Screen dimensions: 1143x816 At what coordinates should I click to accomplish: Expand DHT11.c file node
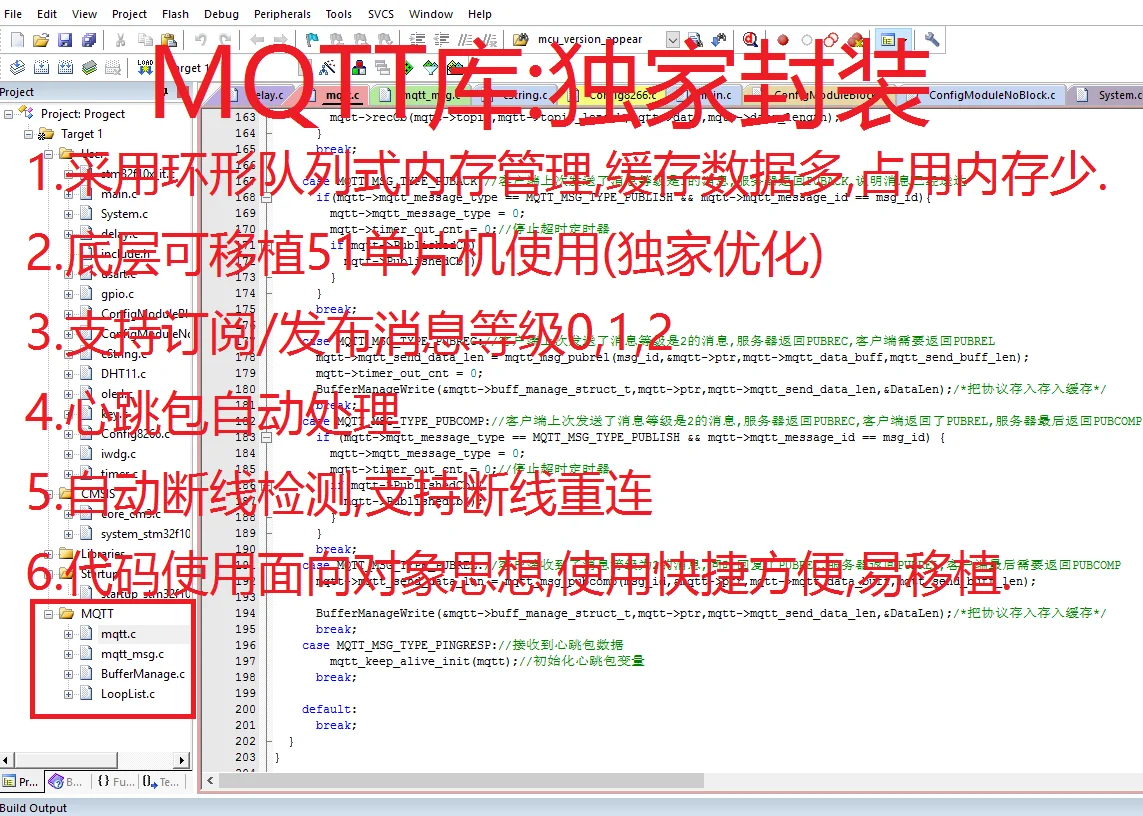point(69,374)
